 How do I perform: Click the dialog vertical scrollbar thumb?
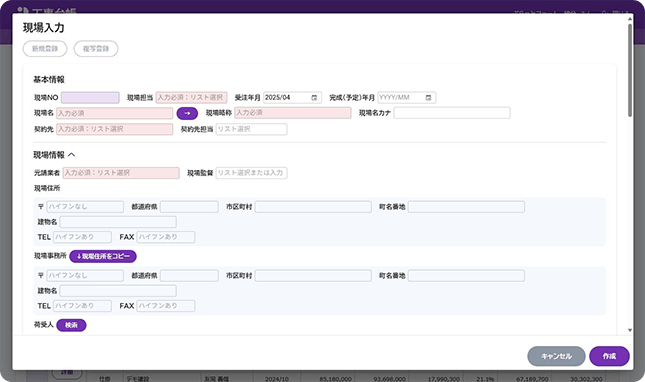(630, 70)
